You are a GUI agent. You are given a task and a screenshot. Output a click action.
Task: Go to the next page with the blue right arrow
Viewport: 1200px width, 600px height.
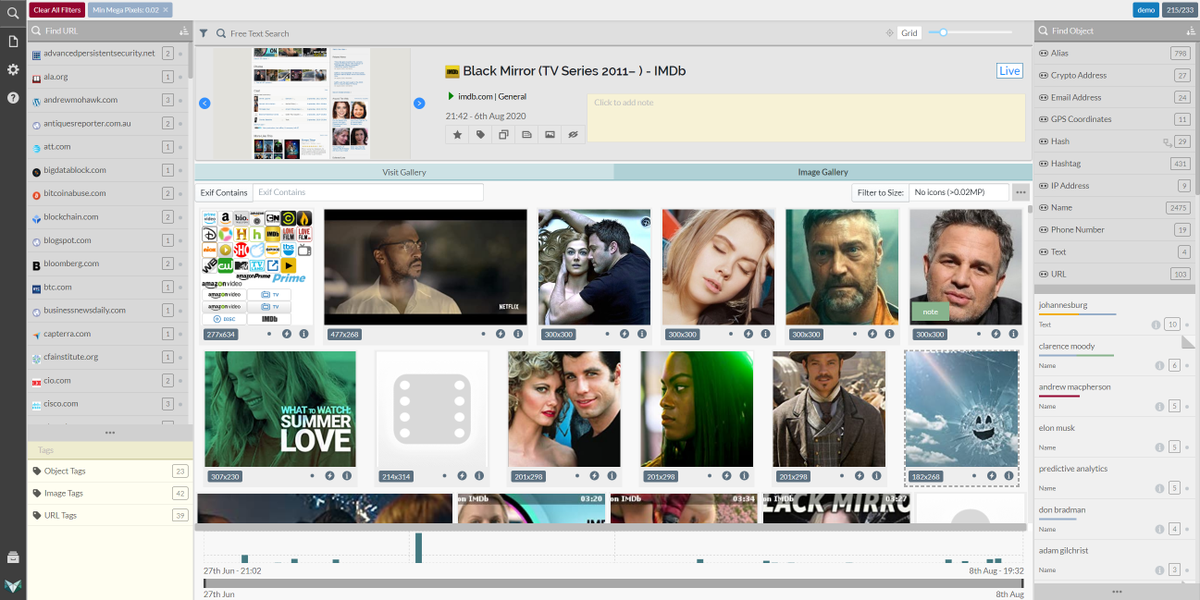[x=419, y=103]
